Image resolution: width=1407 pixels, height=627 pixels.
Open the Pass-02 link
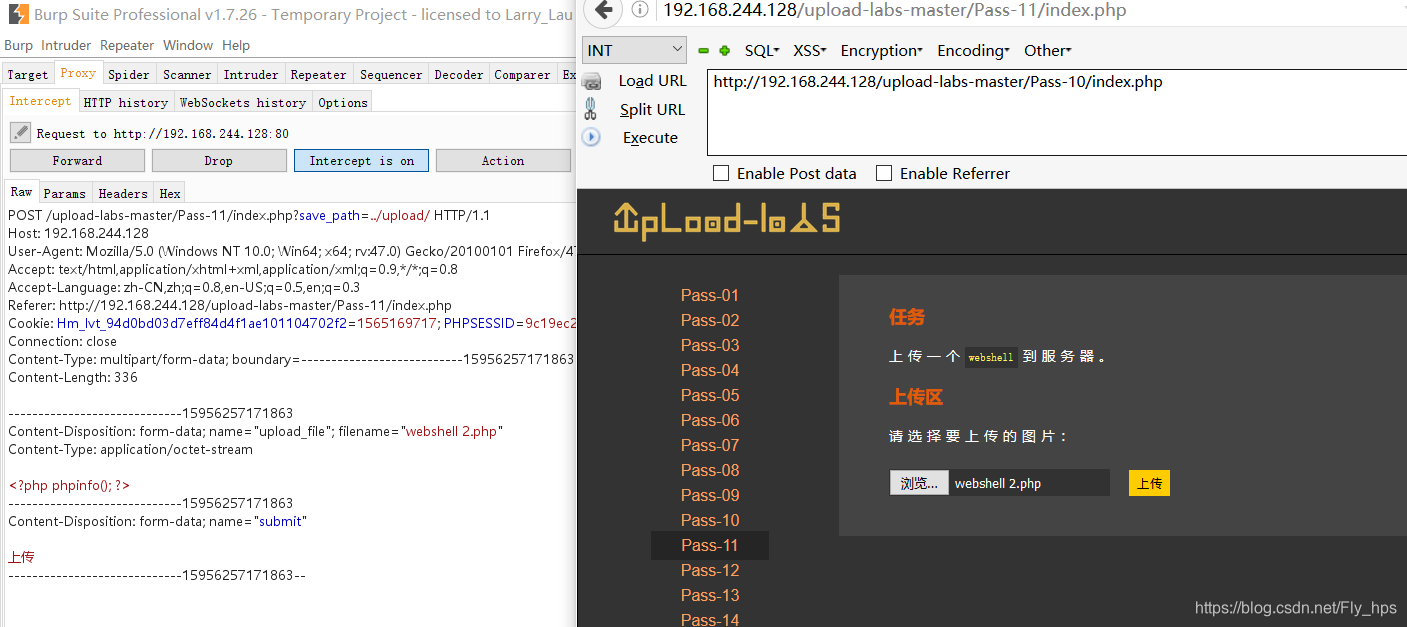coord(710,320)
